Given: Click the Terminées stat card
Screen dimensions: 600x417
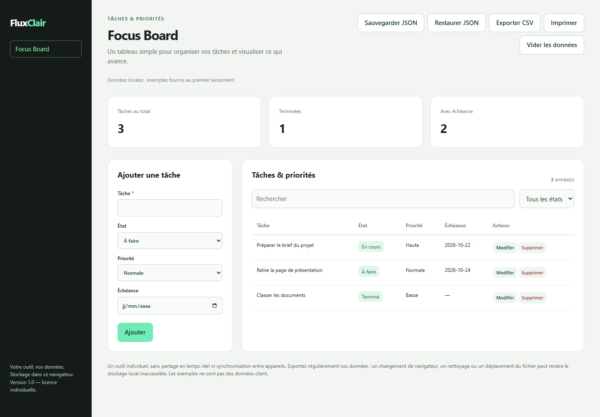Looking at the screenshot, I should (346, 122).
